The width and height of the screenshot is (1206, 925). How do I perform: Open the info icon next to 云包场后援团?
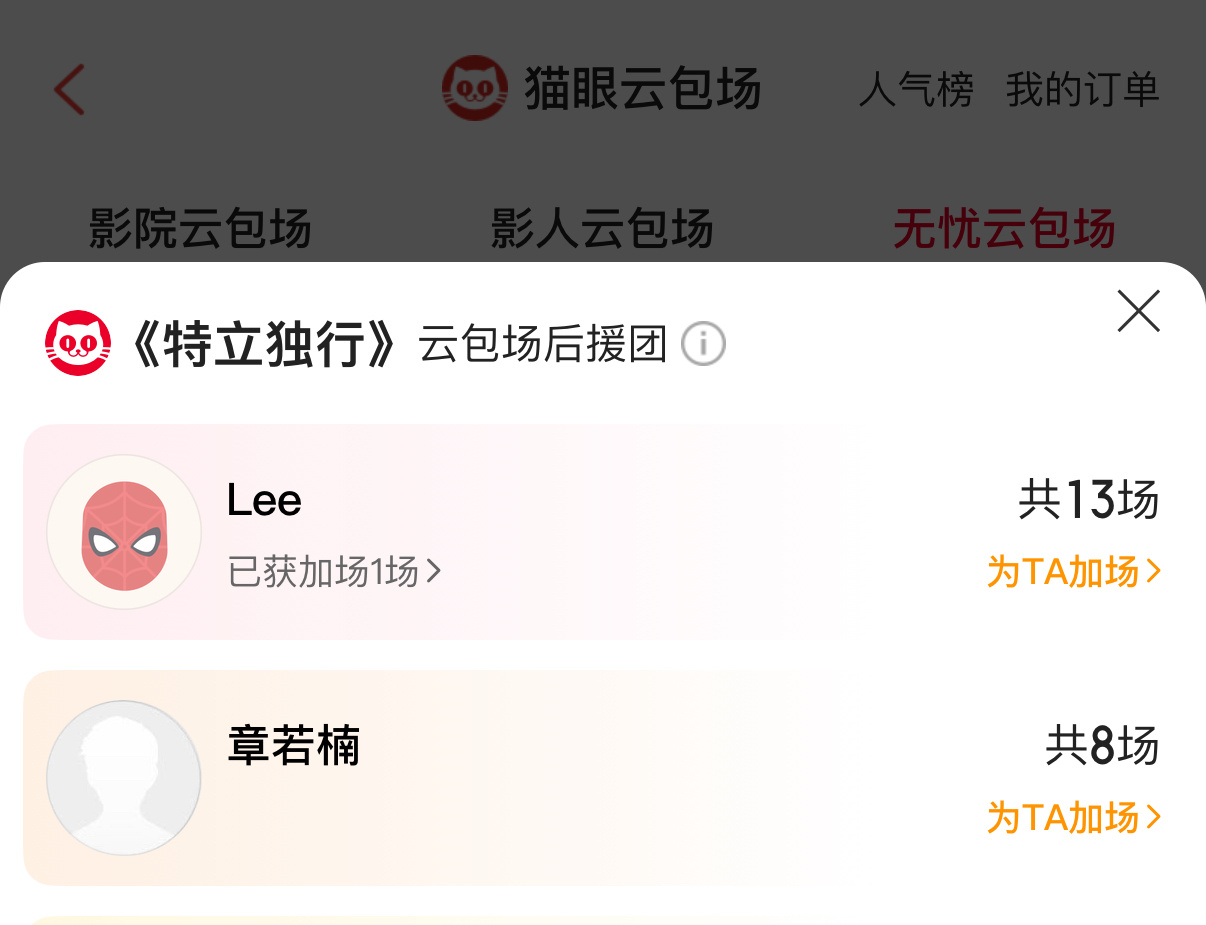tap(703, 344)
